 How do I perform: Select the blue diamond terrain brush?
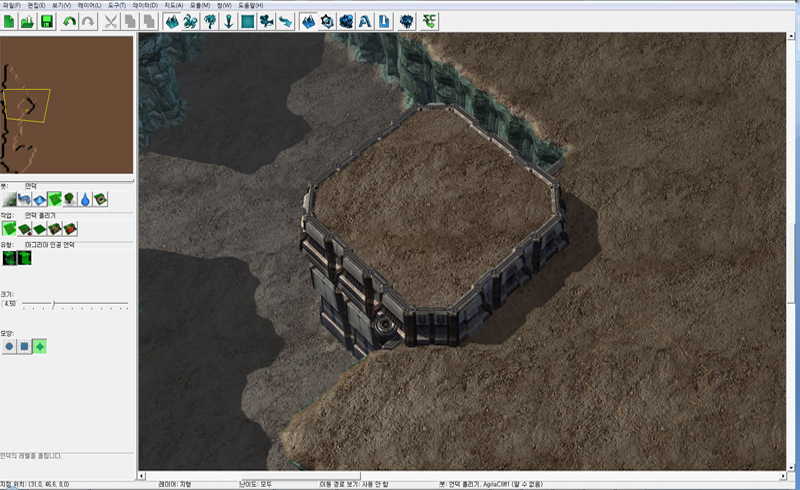(40, 199)
